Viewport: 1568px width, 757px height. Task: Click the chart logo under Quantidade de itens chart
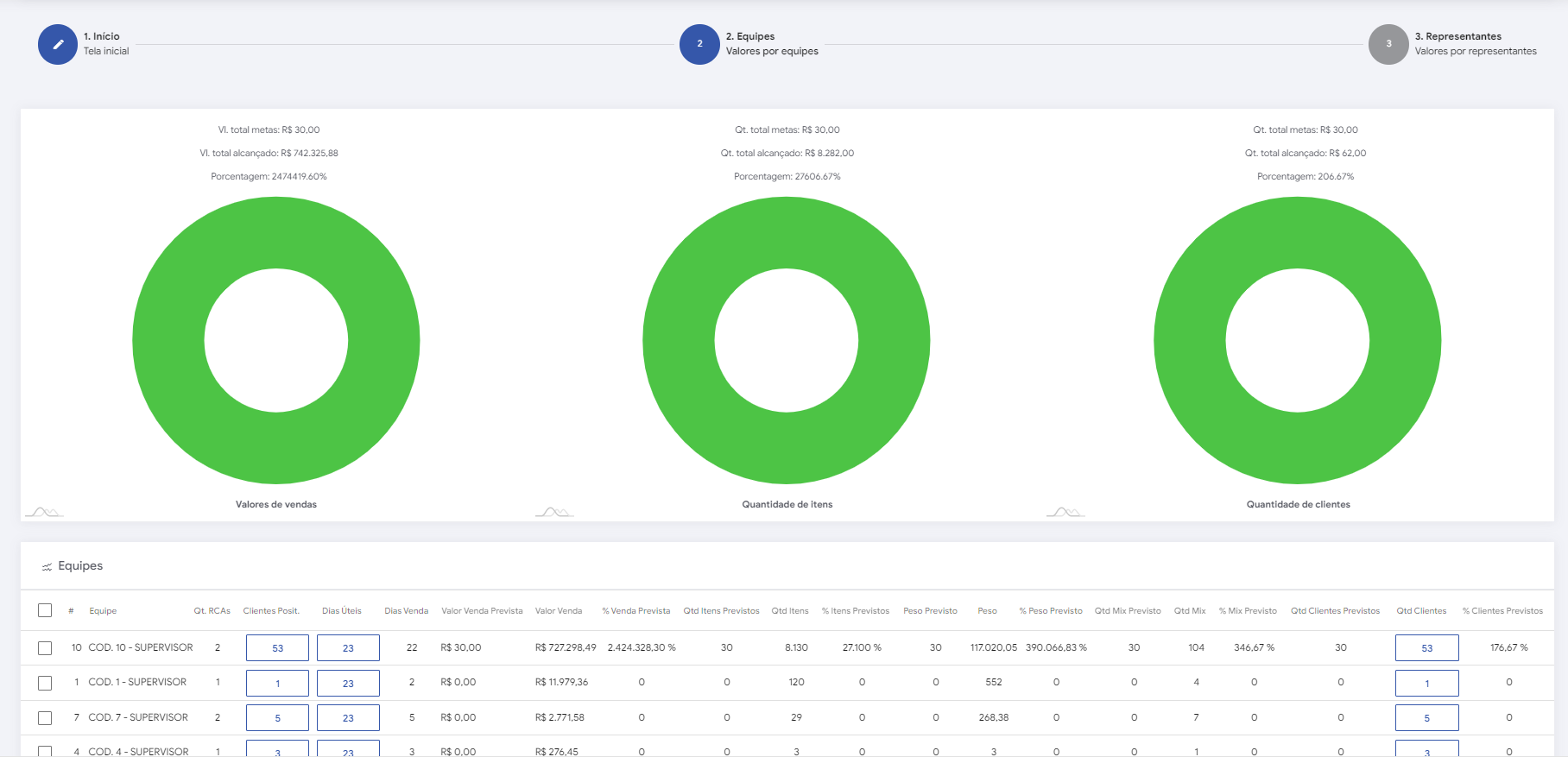pyautogui.click(x=554, y=512)
